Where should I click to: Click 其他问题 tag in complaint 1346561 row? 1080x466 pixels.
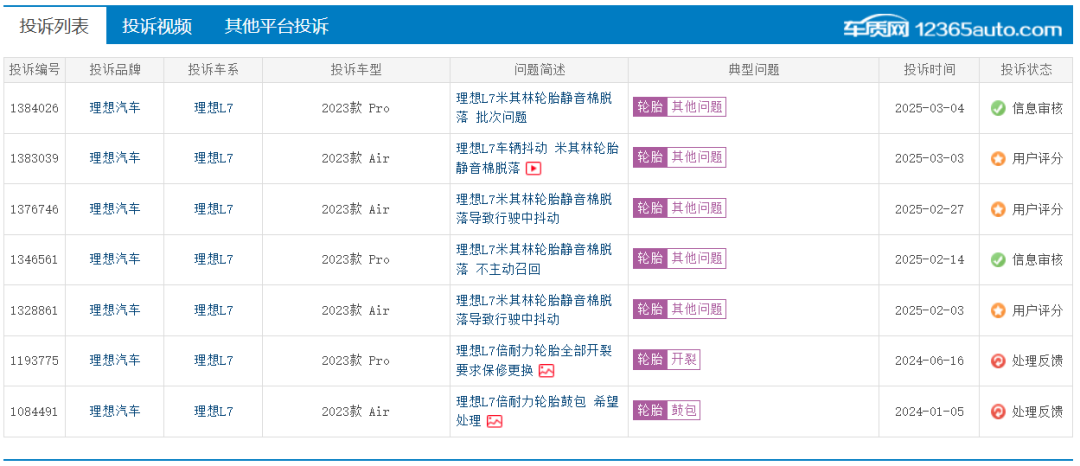[696, 258]
